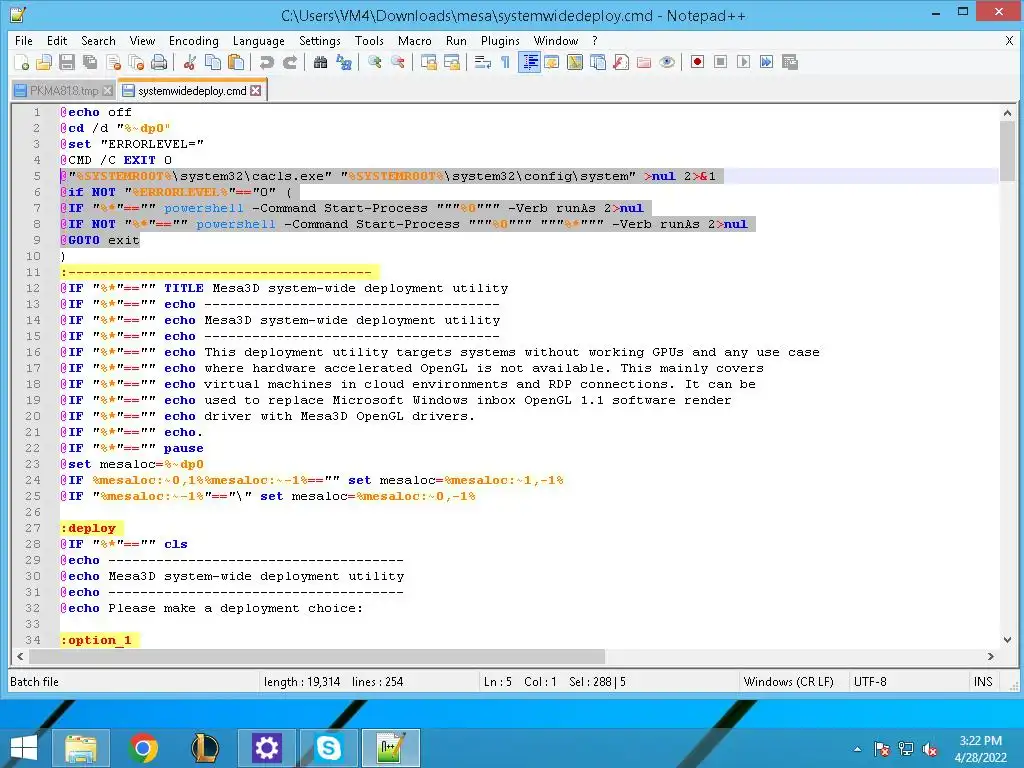This screenshot has height=768, width=1024.
Task: Open the Document List panel icon
Action: tap(598, 62)
